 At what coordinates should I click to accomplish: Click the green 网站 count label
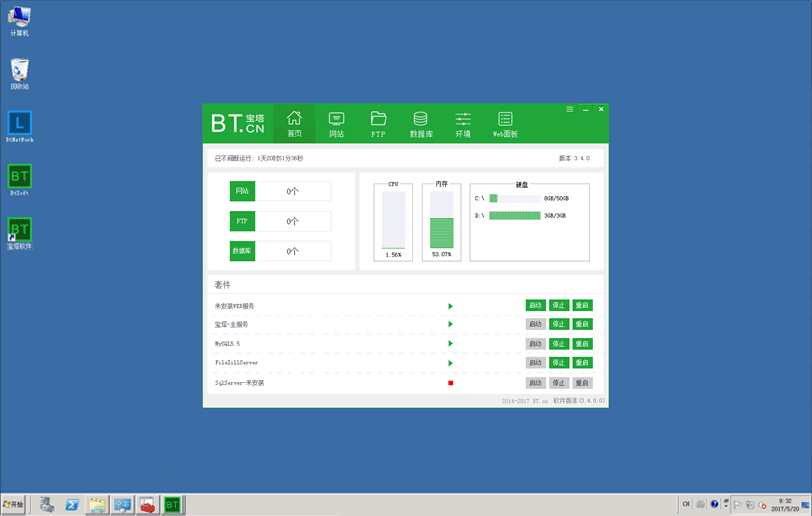(243, 191)
